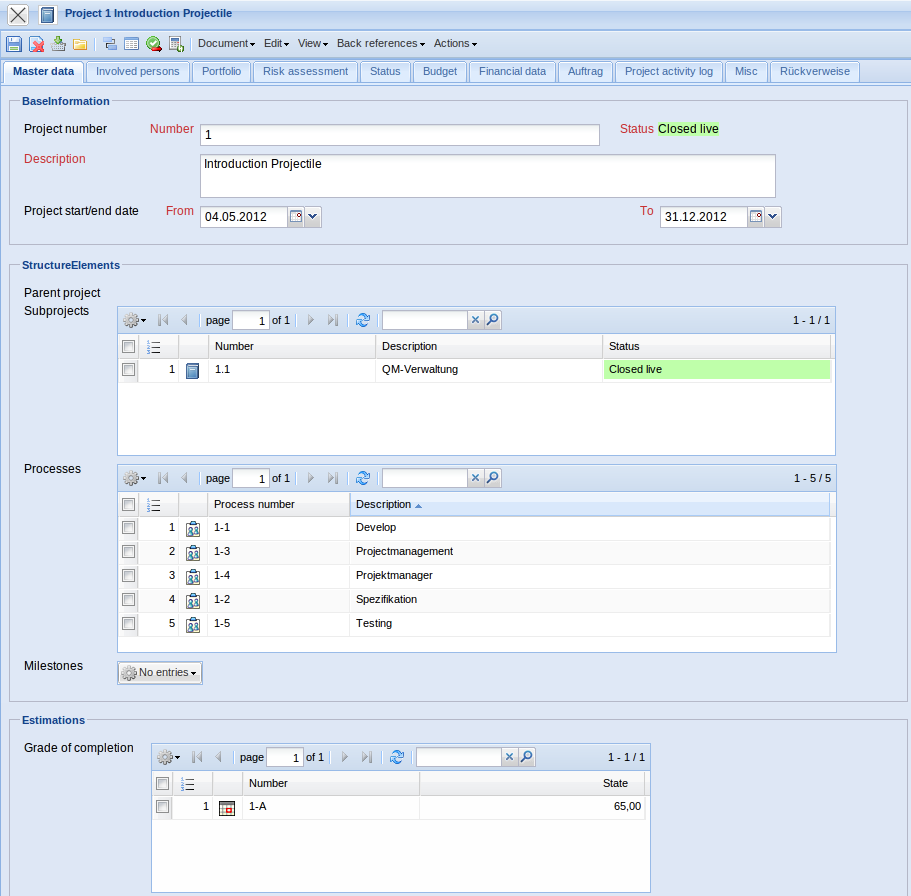The width and height of the screenshot is (911, 896).
Task: Click the yellow folder icon in toolbar
Action: click(80, 44)
